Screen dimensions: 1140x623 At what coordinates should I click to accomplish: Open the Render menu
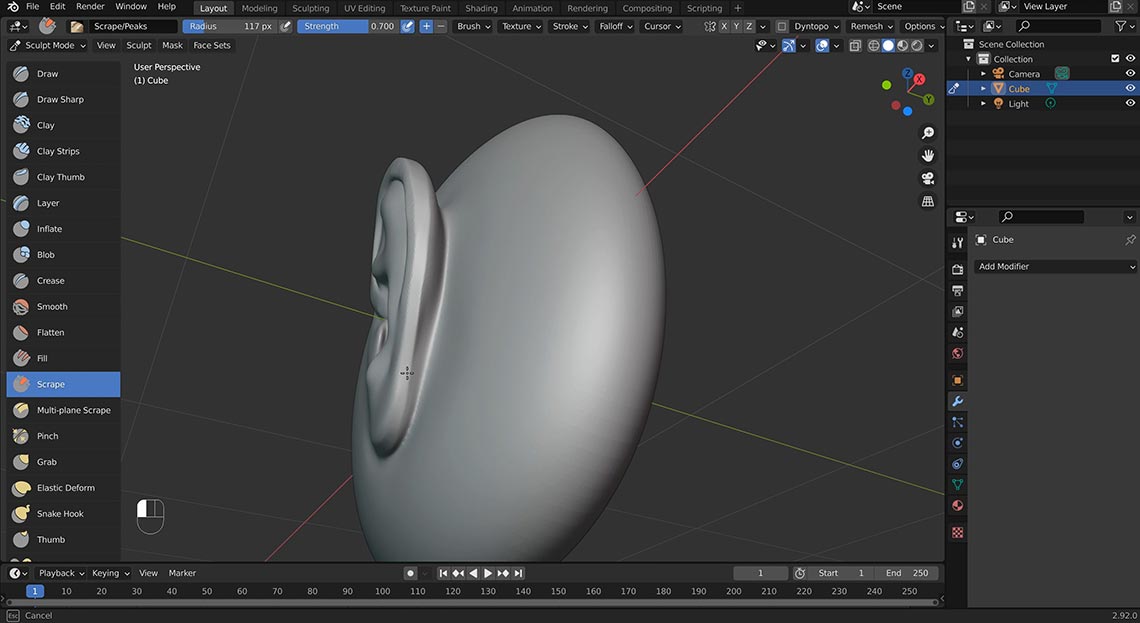90,7
